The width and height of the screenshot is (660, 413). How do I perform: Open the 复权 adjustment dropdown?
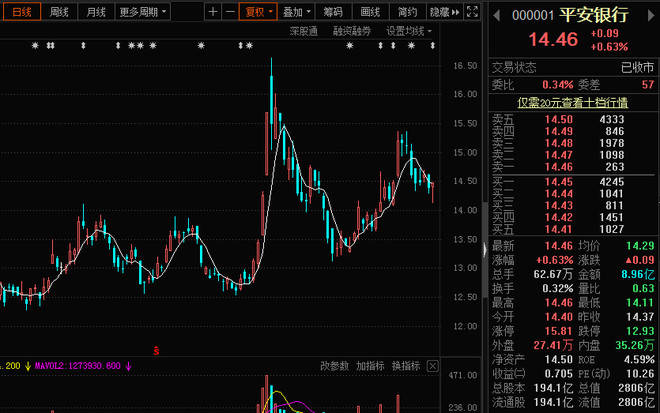(258, 12)
